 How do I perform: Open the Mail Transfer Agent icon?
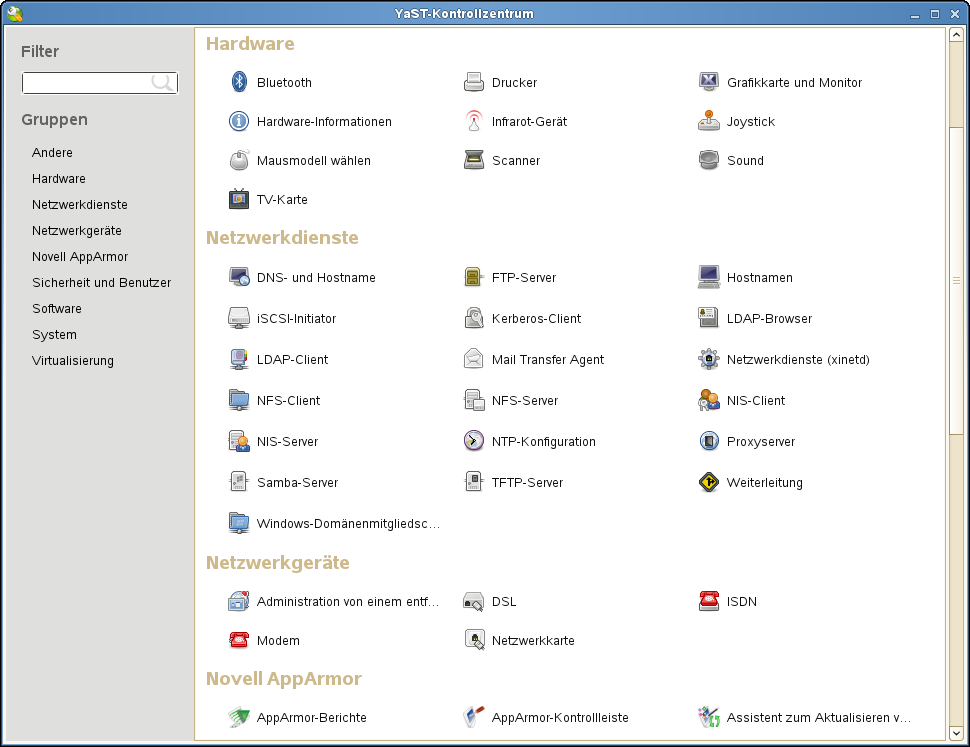[x=474, y=359]
